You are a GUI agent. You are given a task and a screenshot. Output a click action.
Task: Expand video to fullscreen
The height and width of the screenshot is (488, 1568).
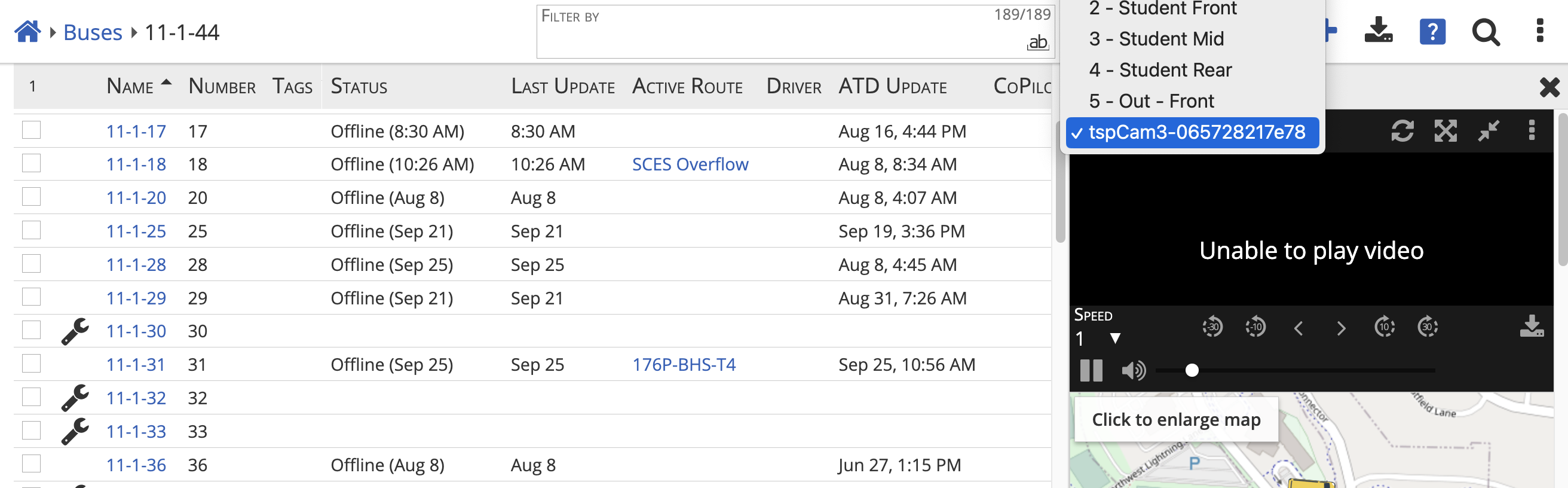[x=1445, y=131]
